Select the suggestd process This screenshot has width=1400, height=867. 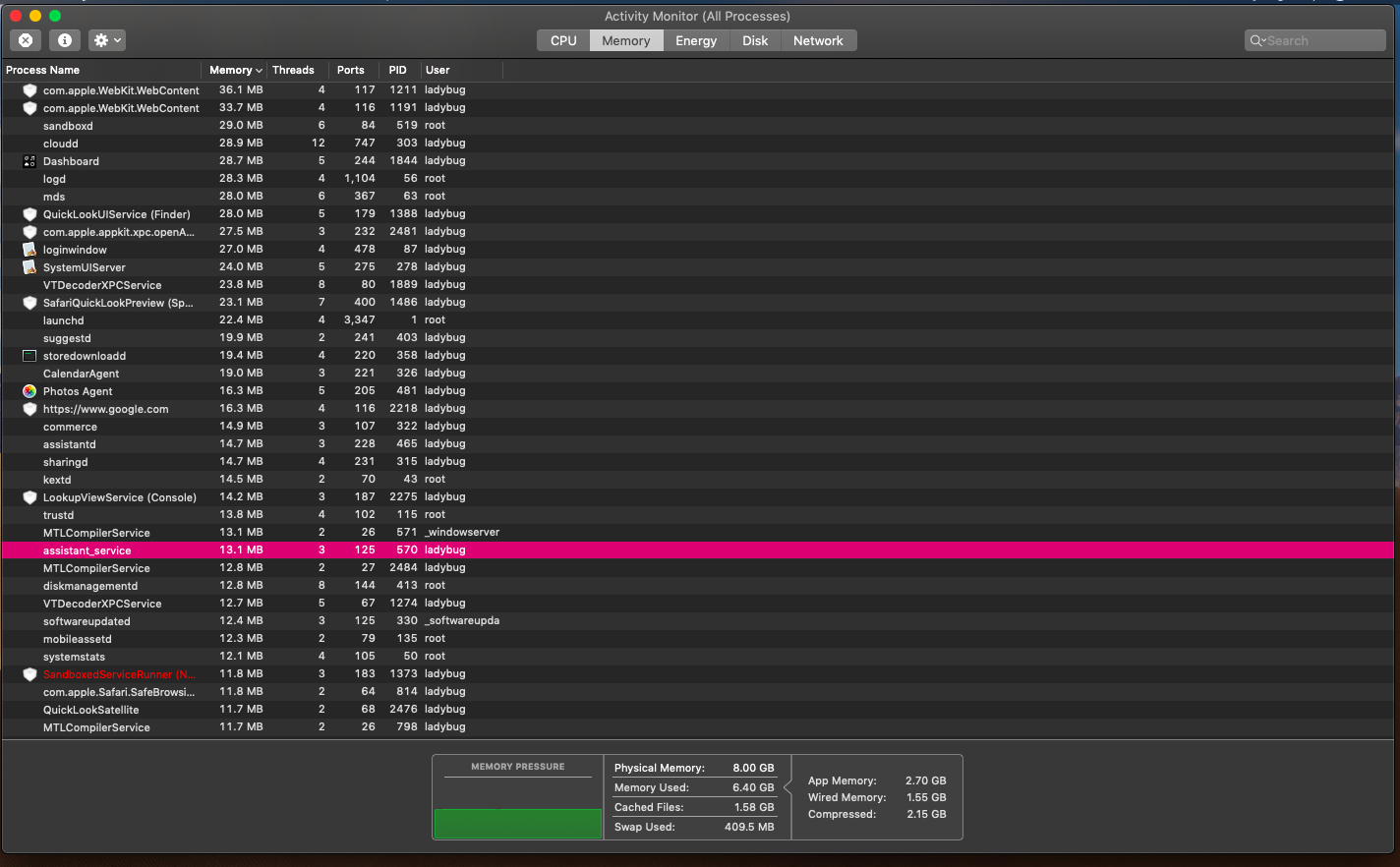coord(697,338)
